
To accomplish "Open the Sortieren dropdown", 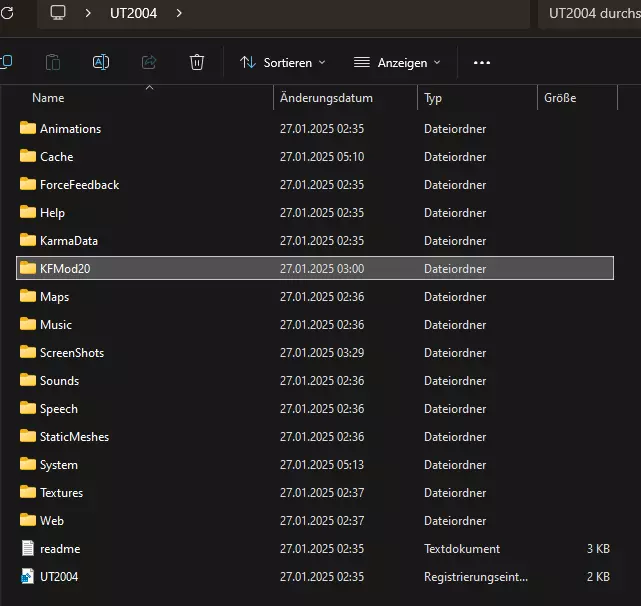I will coord(282,63).
